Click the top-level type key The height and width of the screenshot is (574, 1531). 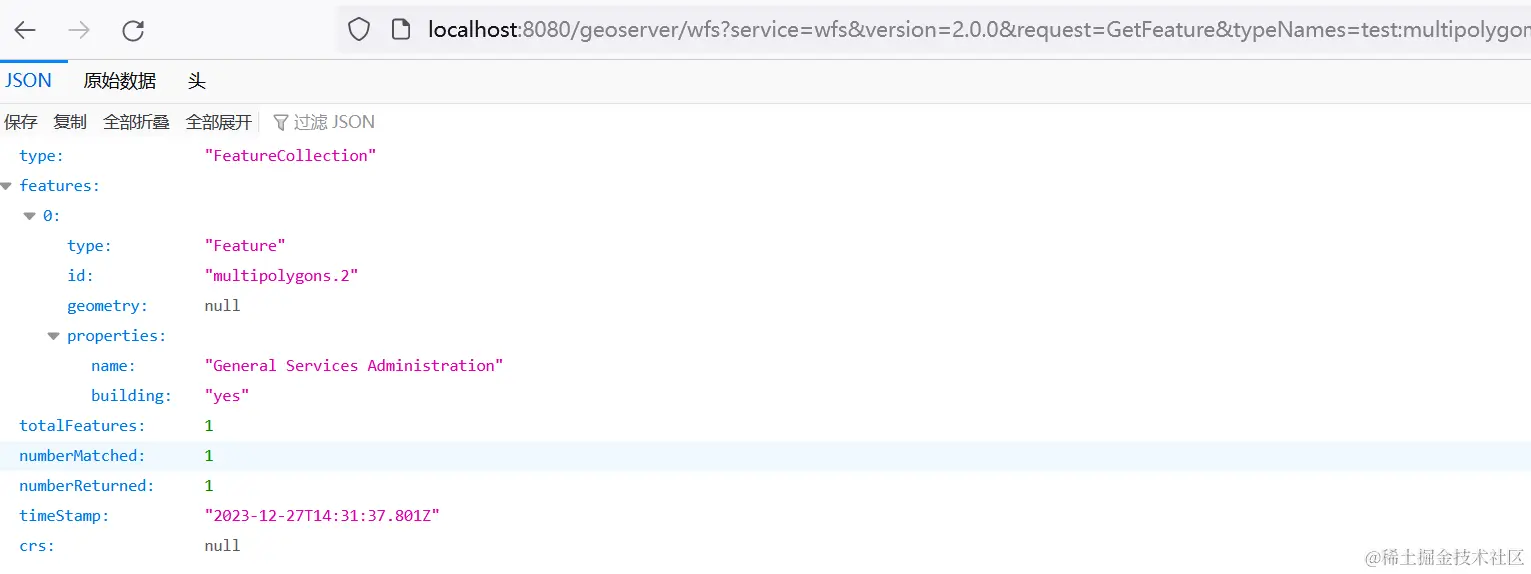(41, 156)
